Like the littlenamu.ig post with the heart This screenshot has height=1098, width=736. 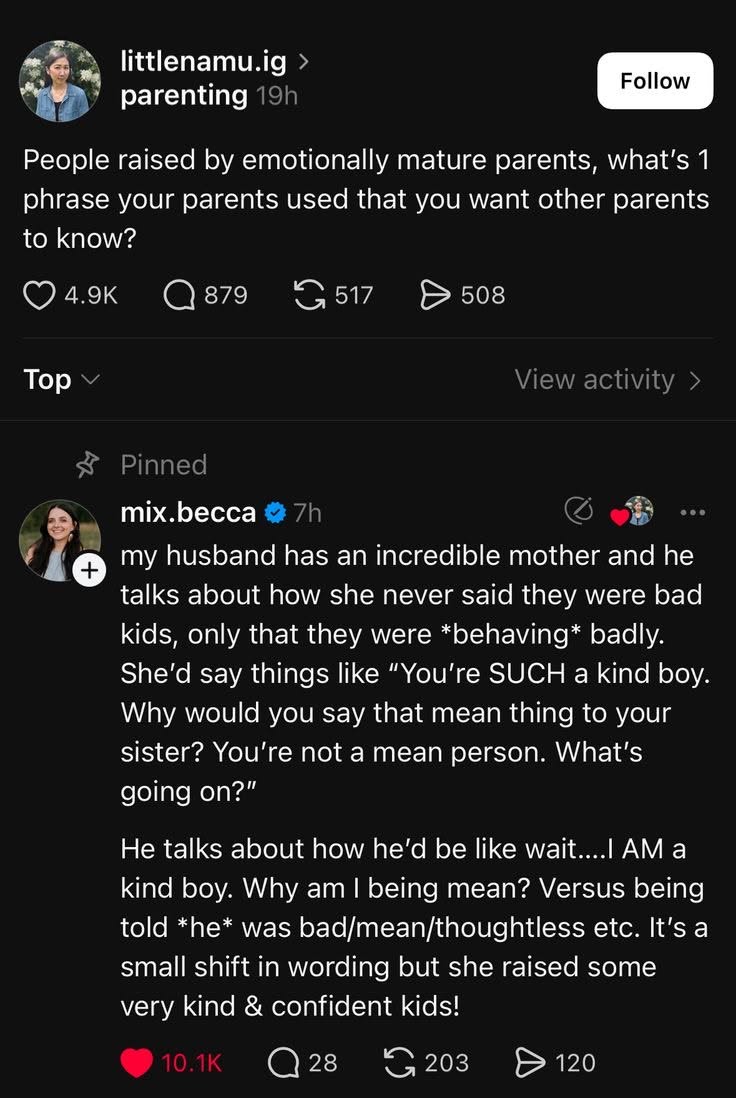click(x=39, y=295)
